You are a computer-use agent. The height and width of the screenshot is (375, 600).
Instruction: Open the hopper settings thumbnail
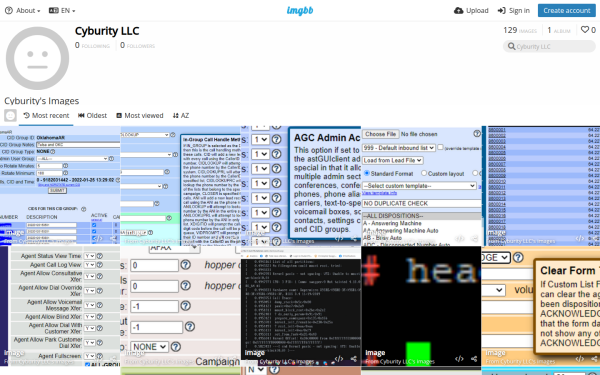pos(180,305)
